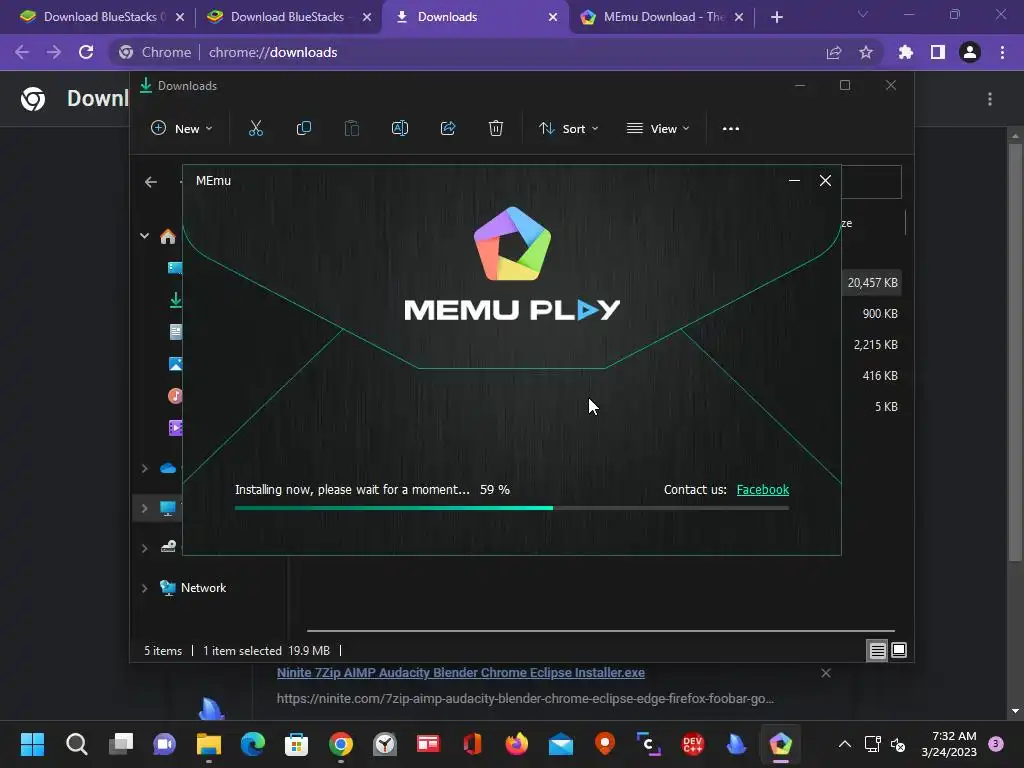Click the Delete trash icon in File Explorer
The height and width of the screenshot is (768, 1024).
(496, 129)
